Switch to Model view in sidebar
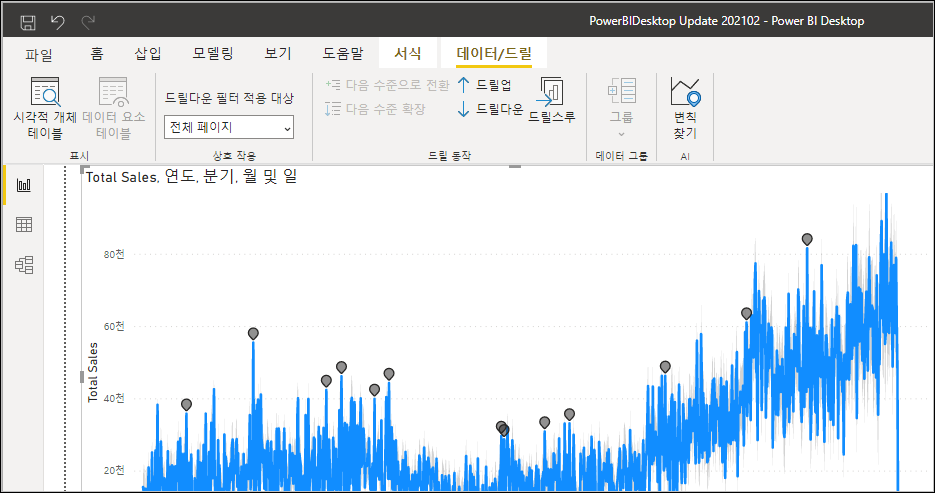 (24, 265)
